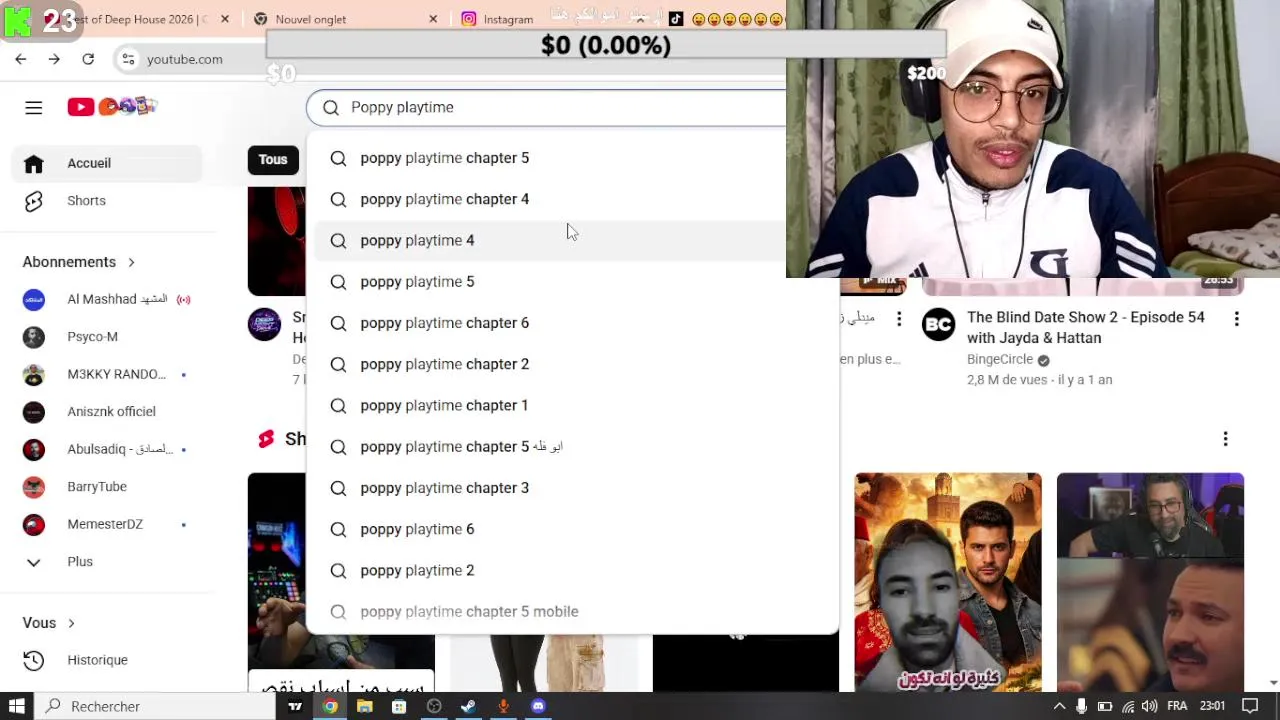Open the Windows Start menu
The image size is (1280, 720).
[x=17, y=706]
